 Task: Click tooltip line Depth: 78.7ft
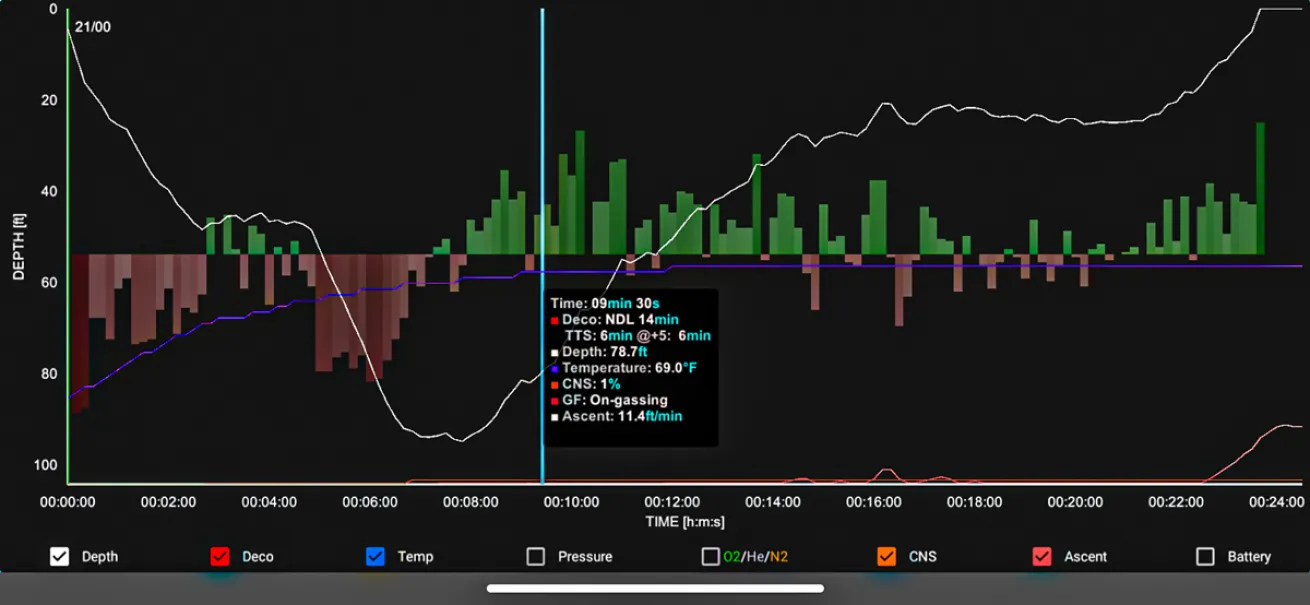pyautogui.click(x=598, y=352)
